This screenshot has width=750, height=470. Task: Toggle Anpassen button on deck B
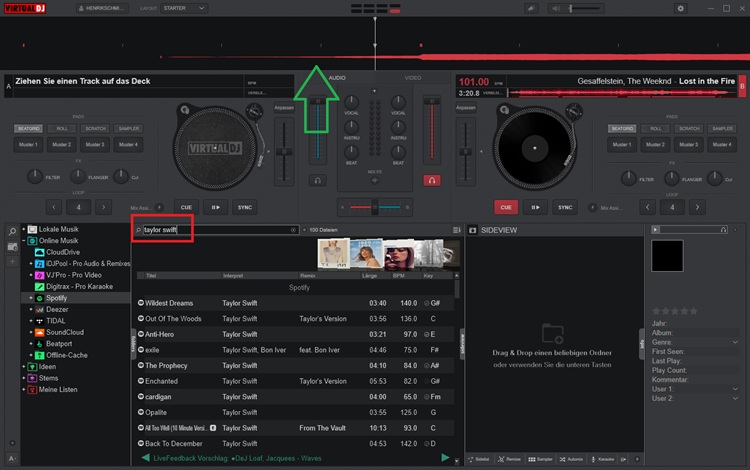465,108
